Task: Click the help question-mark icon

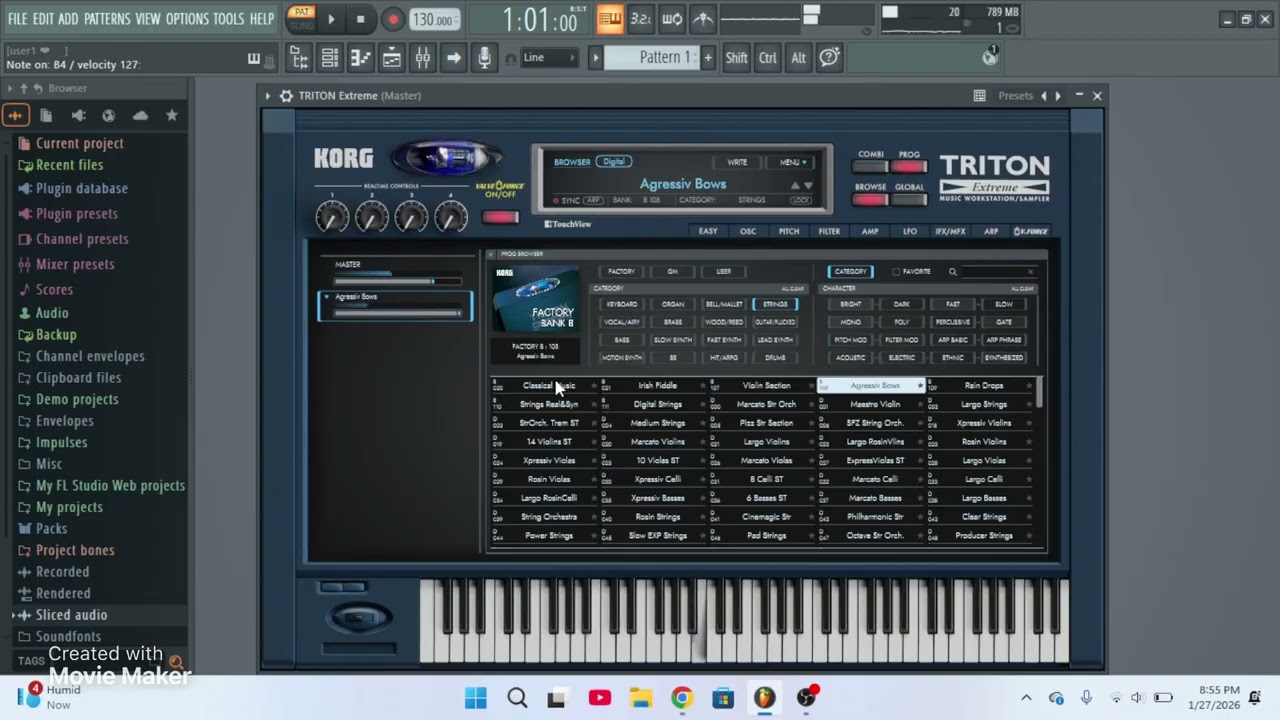Action: pos(829,58)
